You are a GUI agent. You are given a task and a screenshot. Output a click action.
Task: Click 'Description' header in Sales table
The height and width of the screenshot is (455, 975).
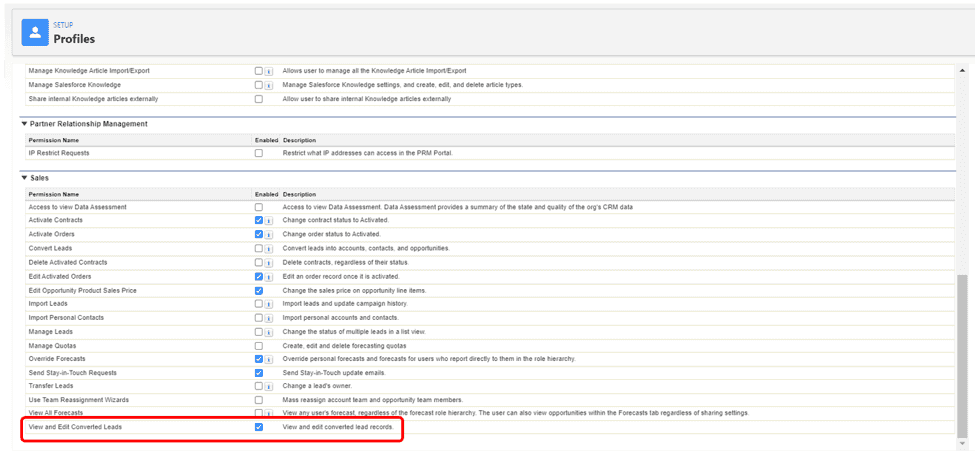click(x=299, y=195)
